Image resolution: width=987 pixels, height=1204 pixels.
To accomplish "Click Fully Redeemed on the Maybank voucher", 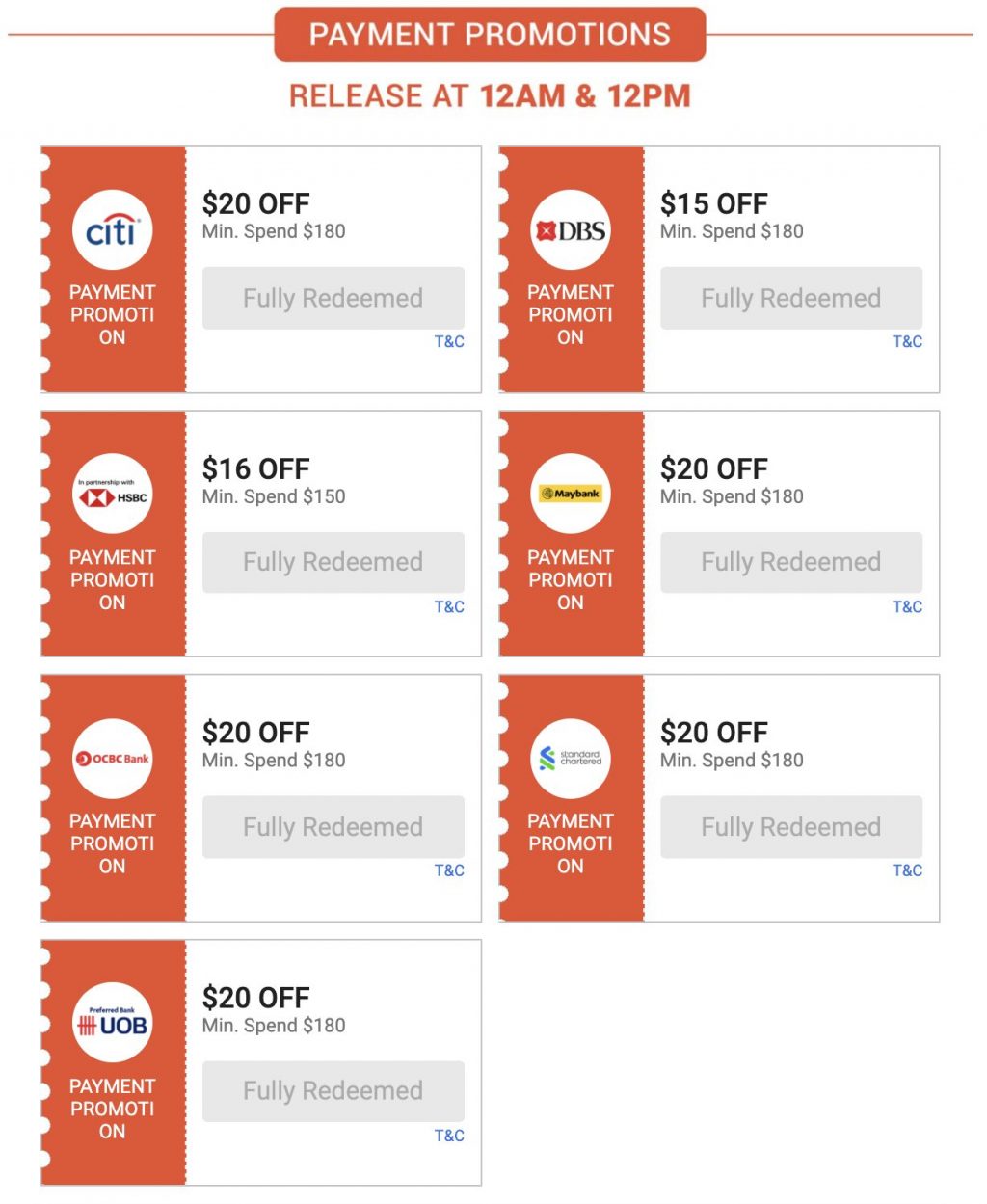I will click(790, 562).
